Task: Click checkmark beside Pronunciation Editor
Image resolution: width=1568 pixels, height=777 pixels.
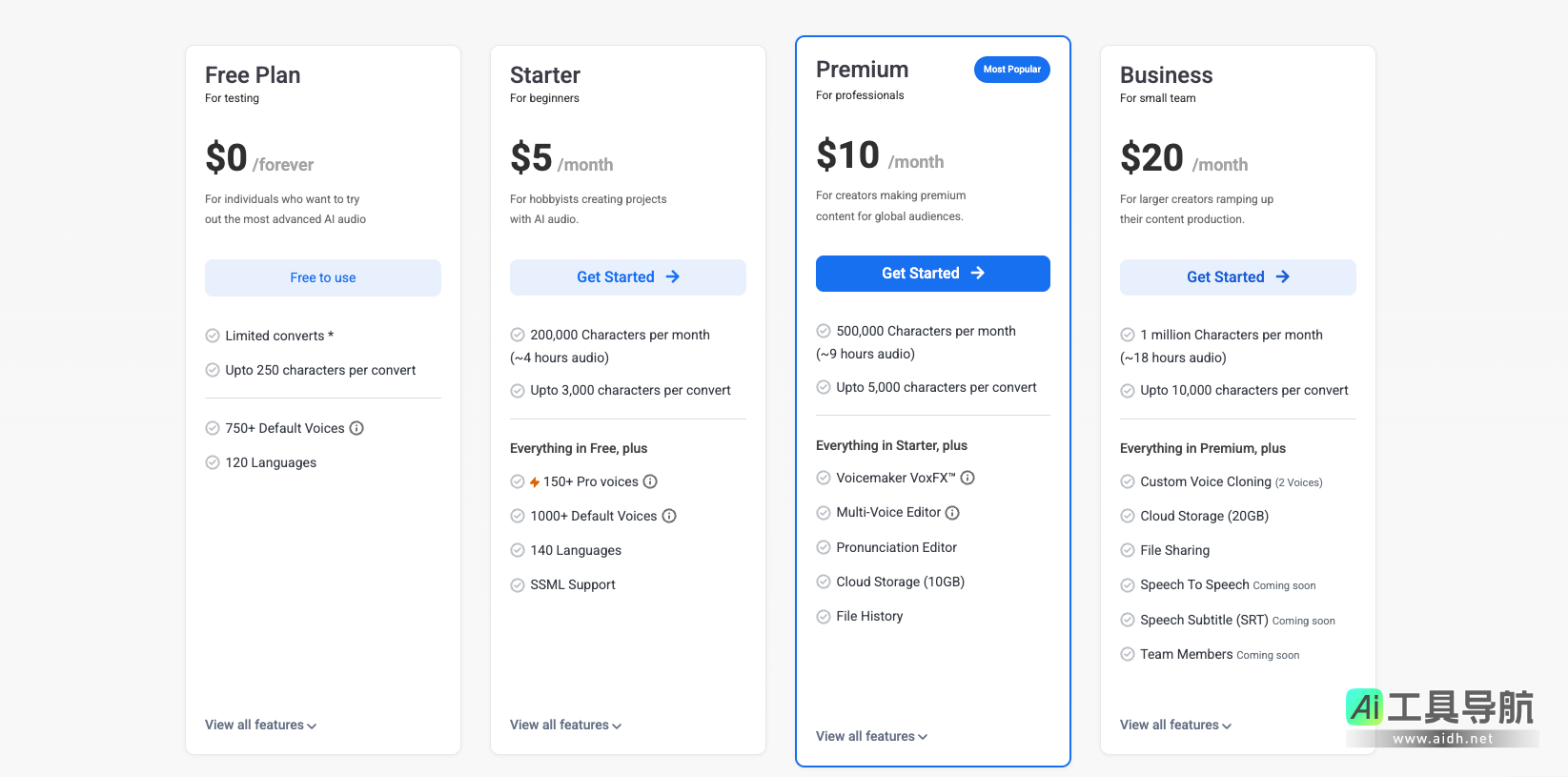Action: click(824, 547)
